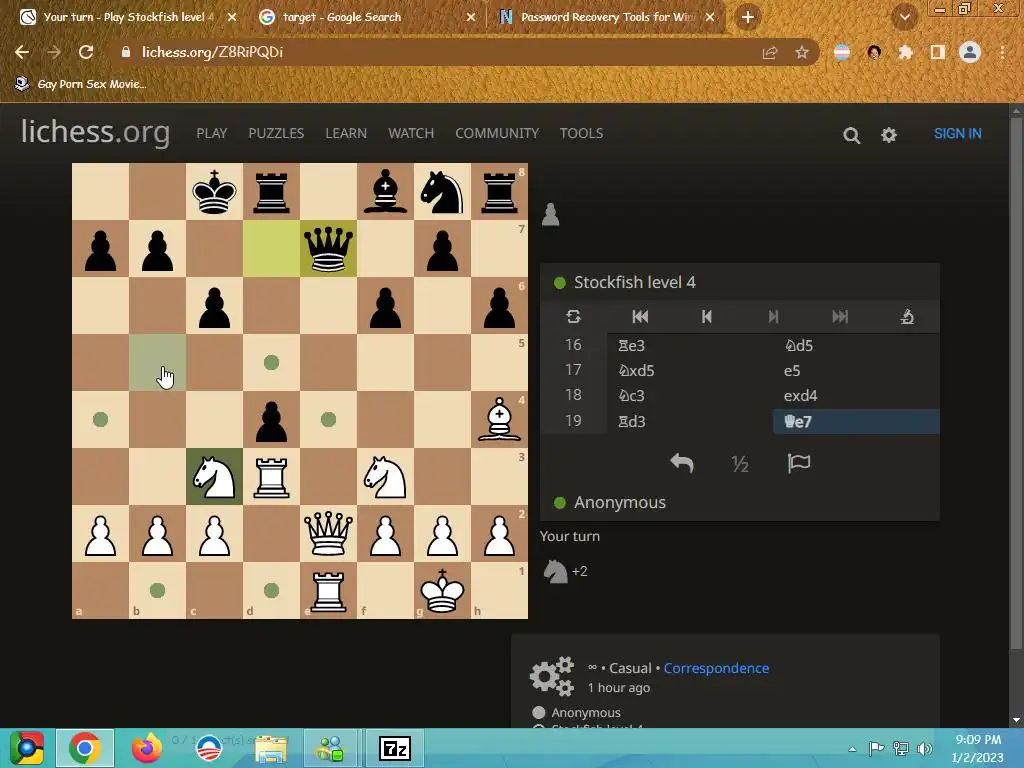Offer a draw half icon

(740, 464)
